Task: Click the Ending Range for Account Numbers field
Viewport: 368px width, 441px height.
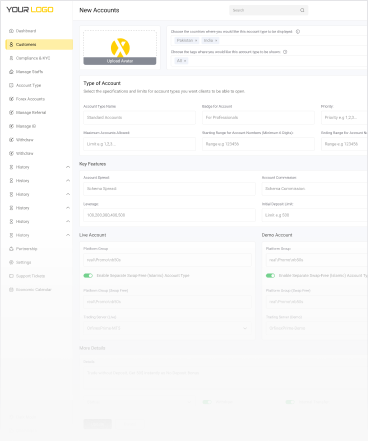Action: pos(344,144)
